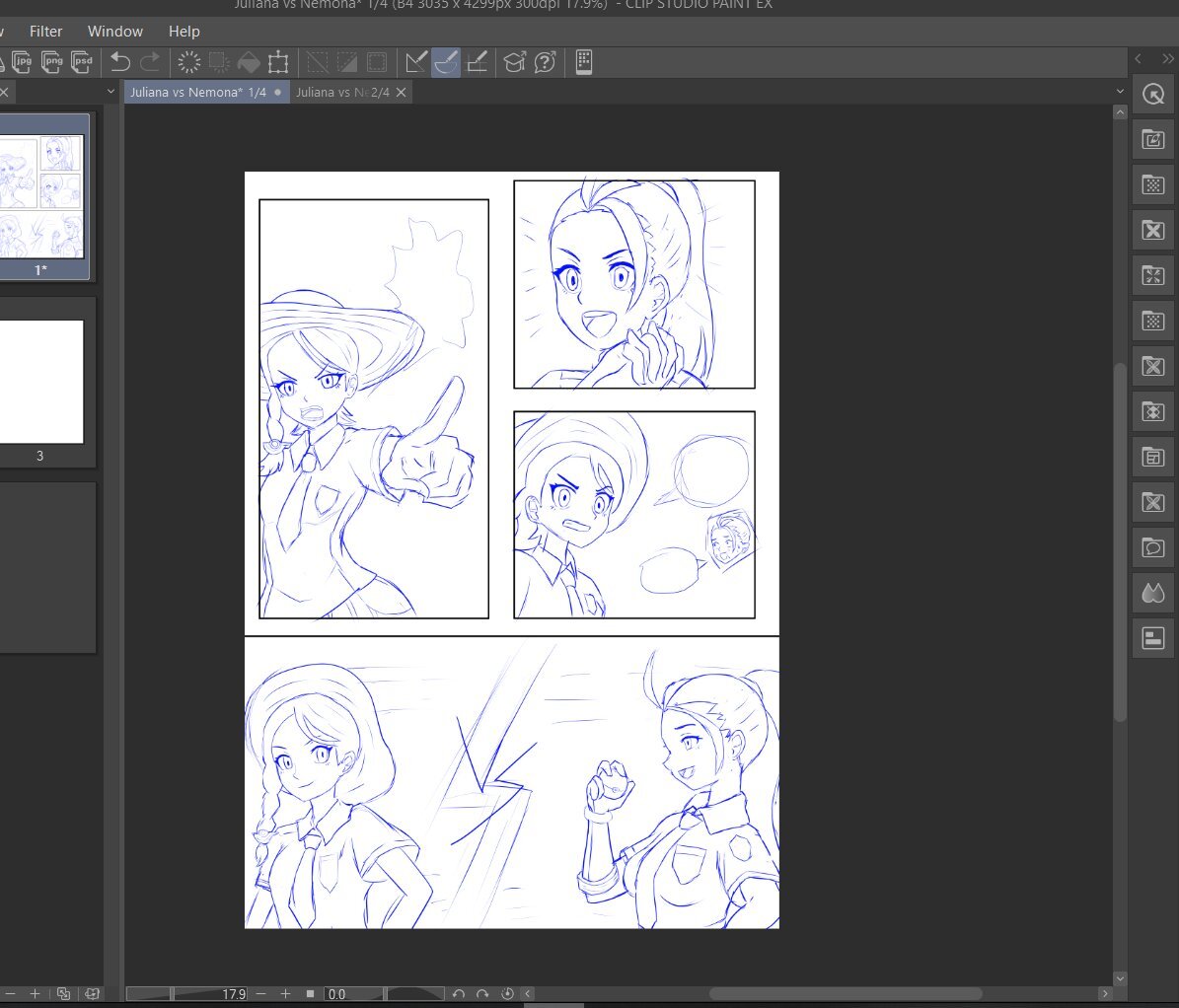1179x1008 pixels.
Task: Open the water droplets palette icon
Action: click(x=1153, y=593)
